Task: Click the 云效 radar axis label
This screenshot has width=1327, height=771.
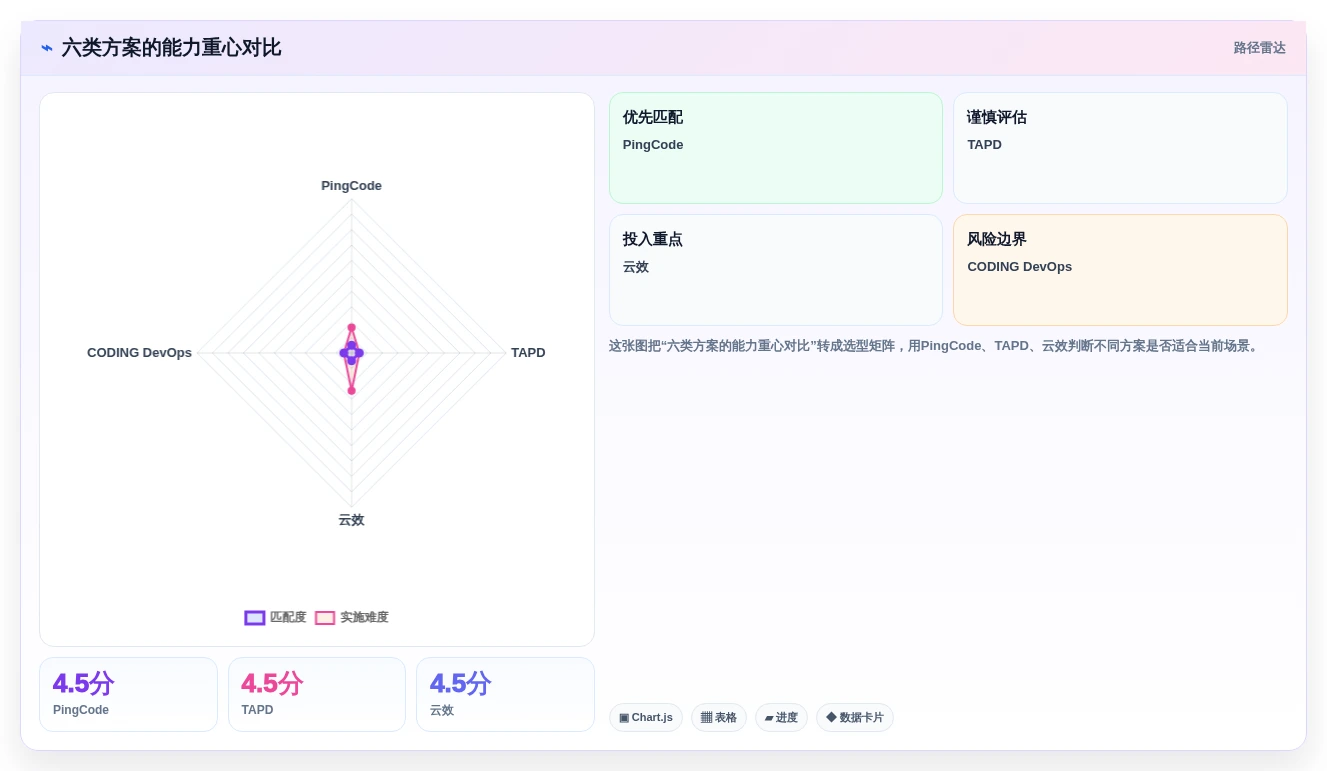Action: pos(351,520)
